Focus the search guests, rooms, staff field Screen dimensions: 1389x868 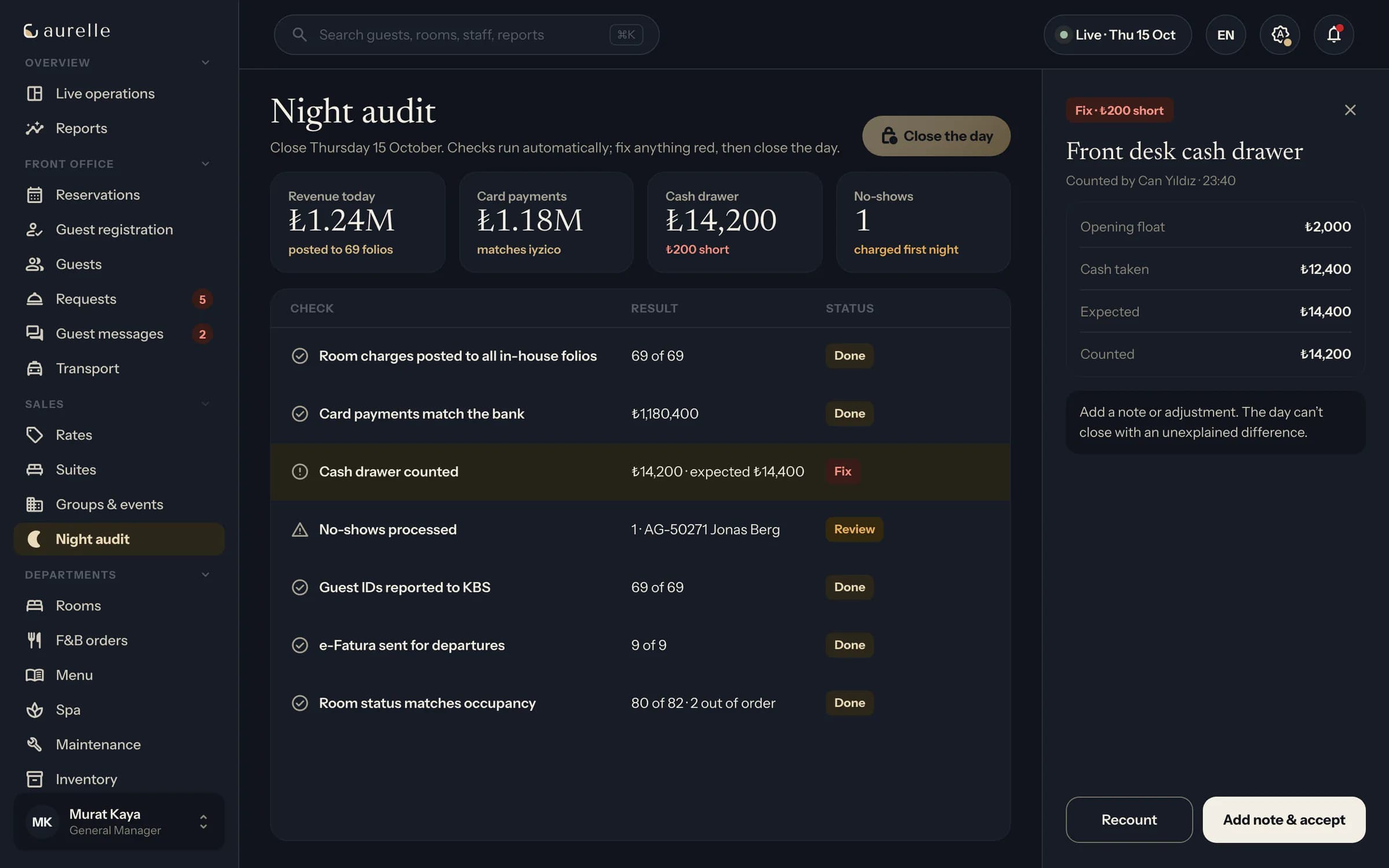tap(466, 35)
